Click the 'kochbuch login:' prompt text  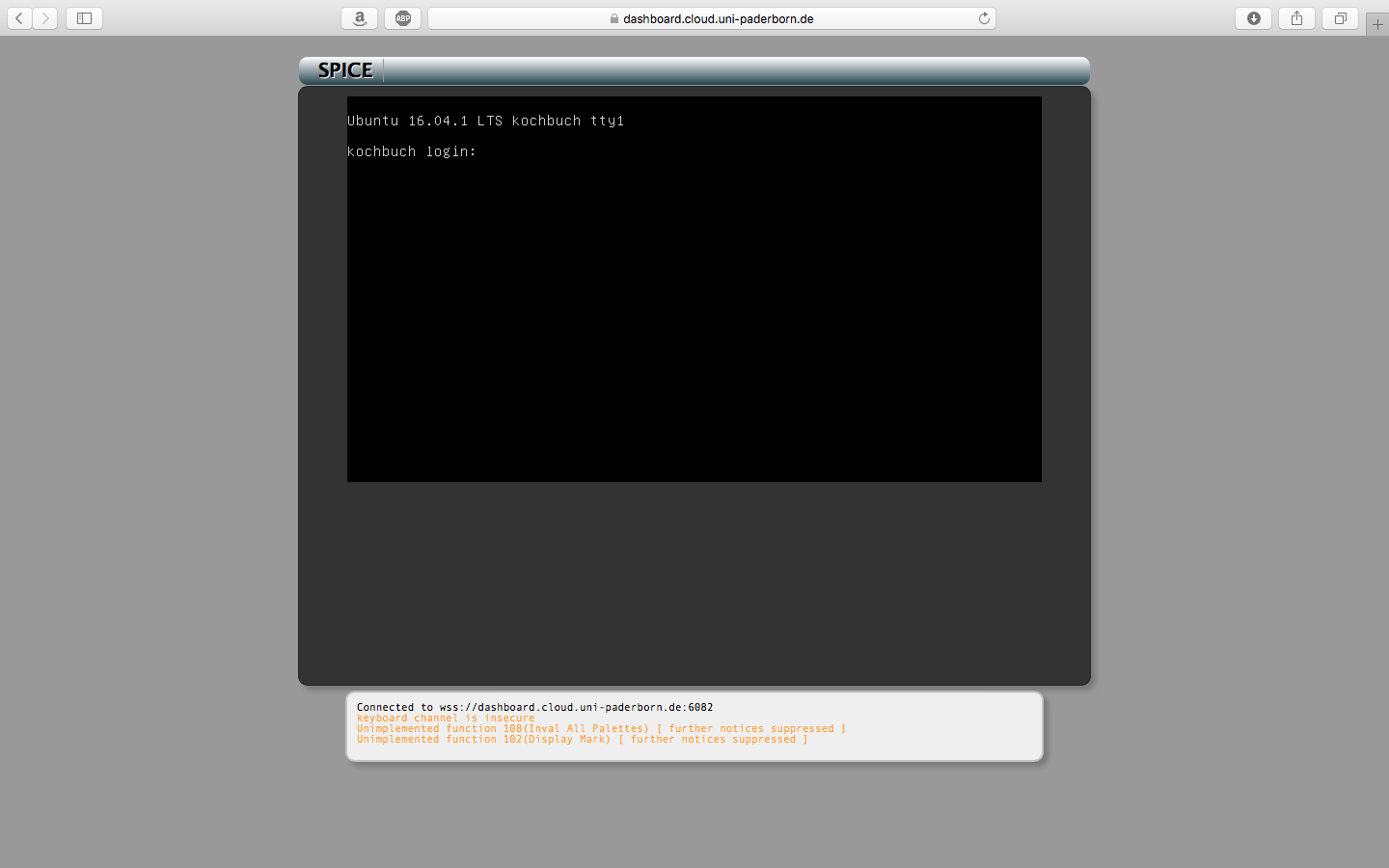412,151
